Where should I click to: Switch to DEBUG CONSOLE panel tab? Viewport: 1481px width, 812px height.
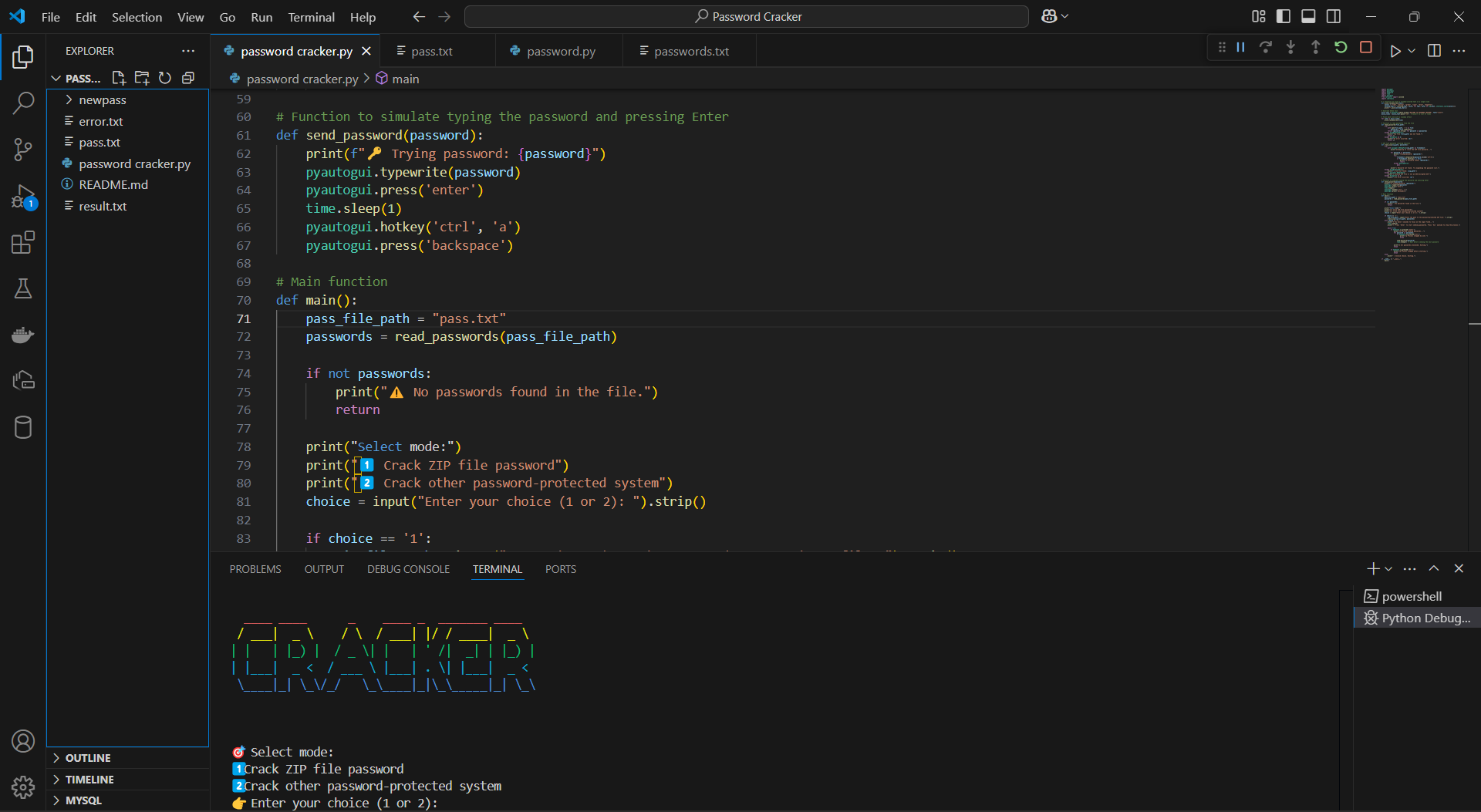click(x=408, y=569)
